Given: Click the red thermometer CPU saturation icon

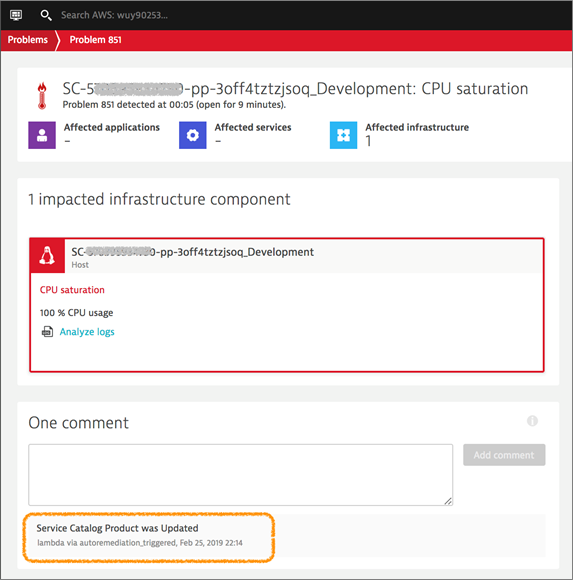Looking at the screenshot, I should click(42, 96).
